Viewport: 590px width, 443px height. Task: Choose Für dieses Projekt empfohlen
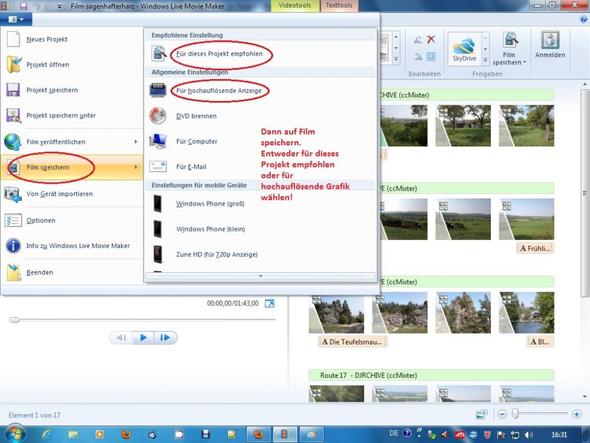pos(260,53)
